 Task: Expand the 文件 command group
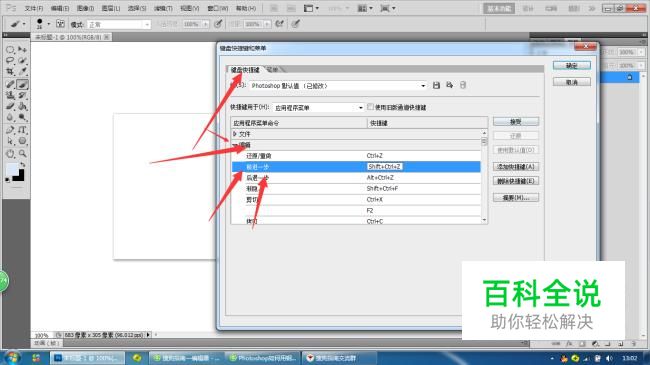(x=235, y=134)
